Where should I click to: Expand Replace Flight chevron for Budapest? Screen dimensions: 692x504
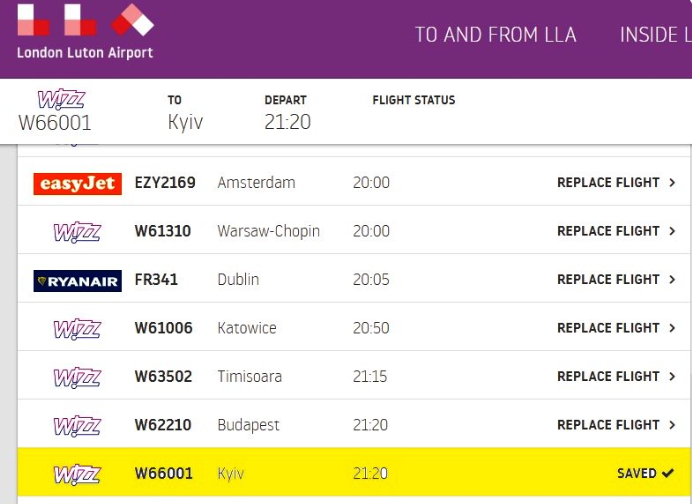(672, 425)
